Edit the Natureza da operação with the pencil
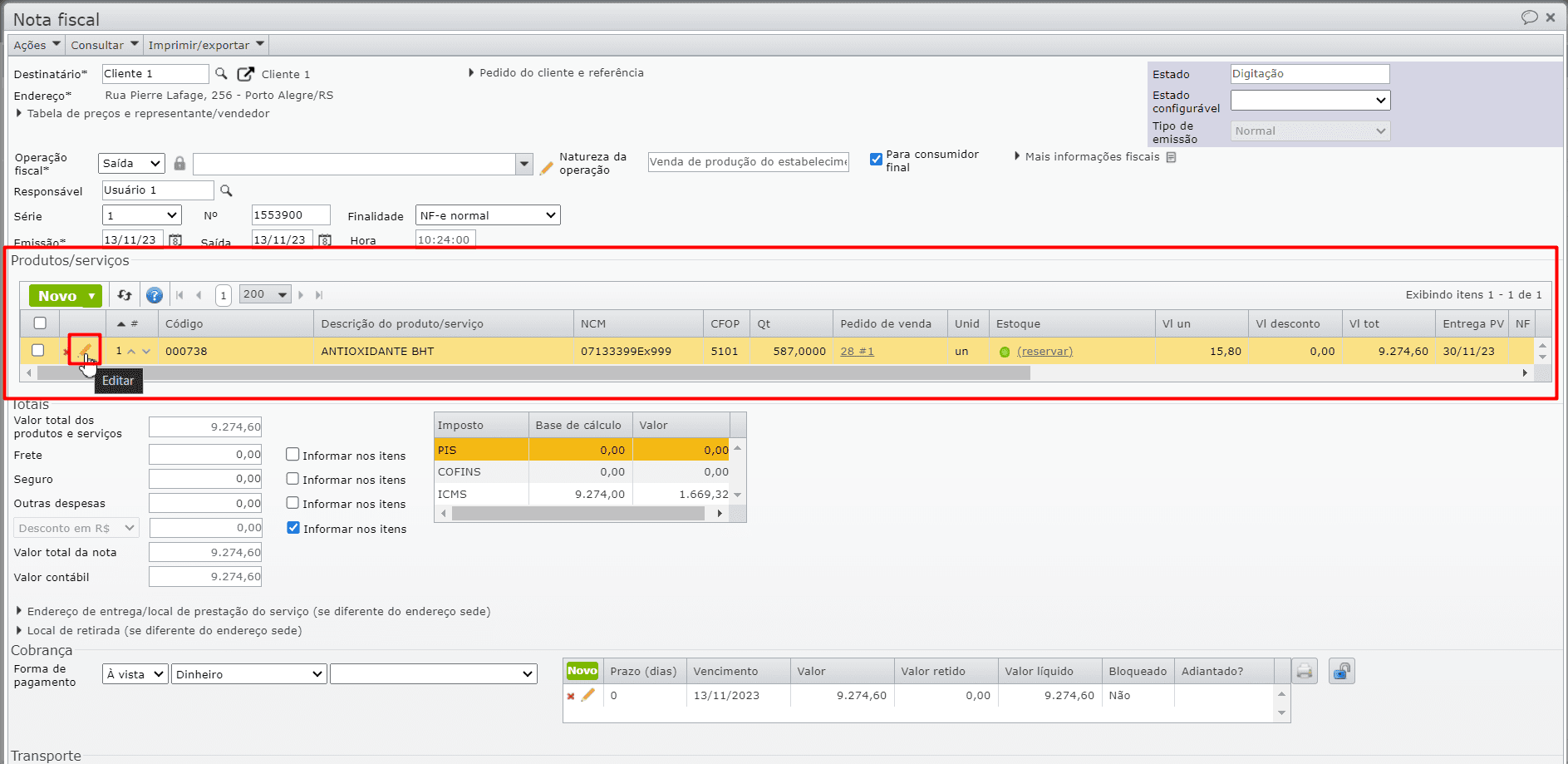 click(546, 168)
